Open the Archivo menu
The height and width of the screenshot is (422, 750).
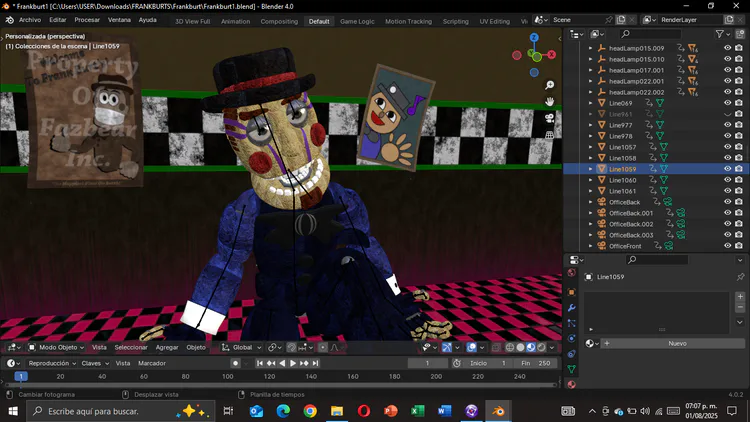click(30, 20)
